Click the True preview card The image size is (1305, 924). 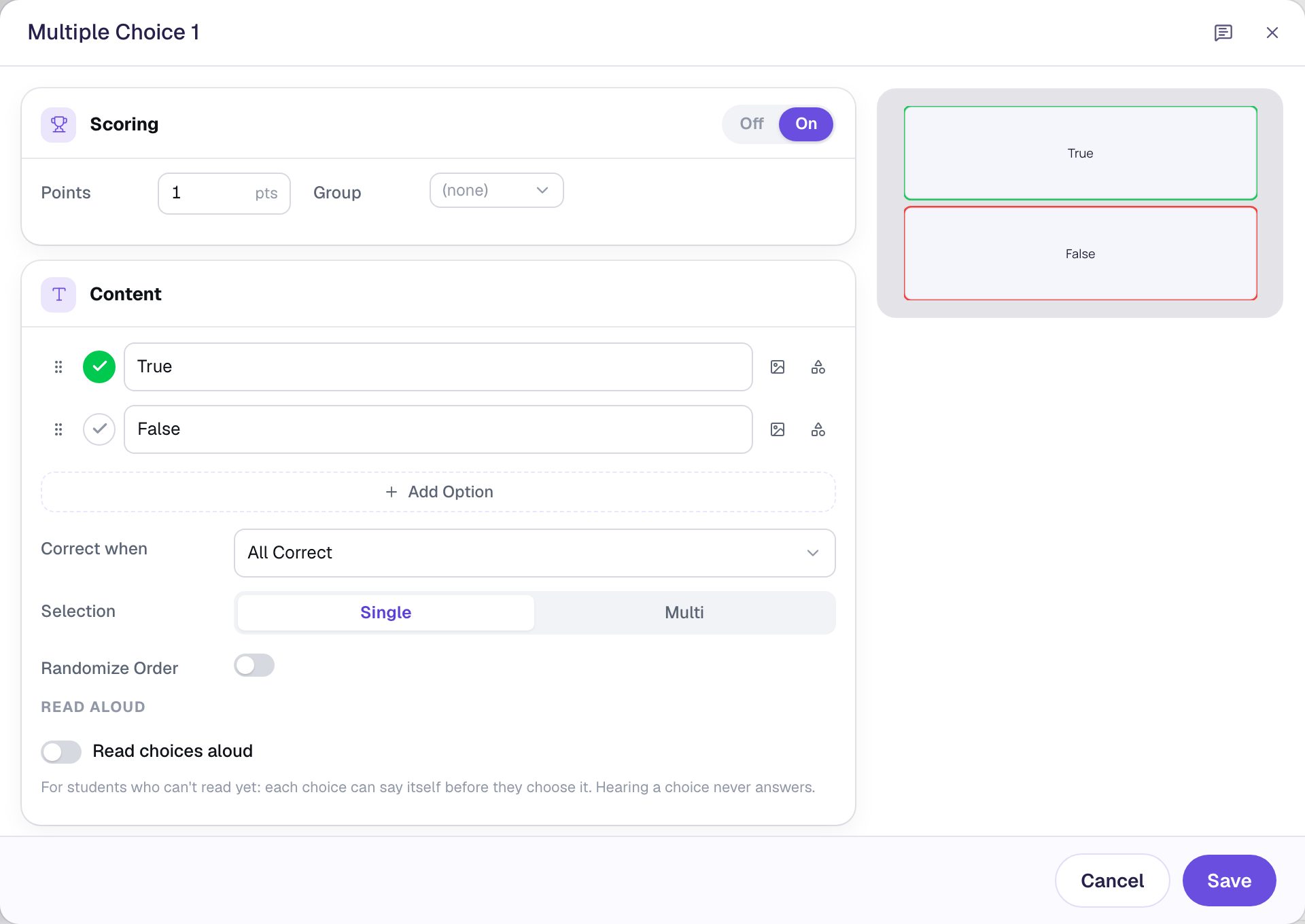tap(1080, 153)
